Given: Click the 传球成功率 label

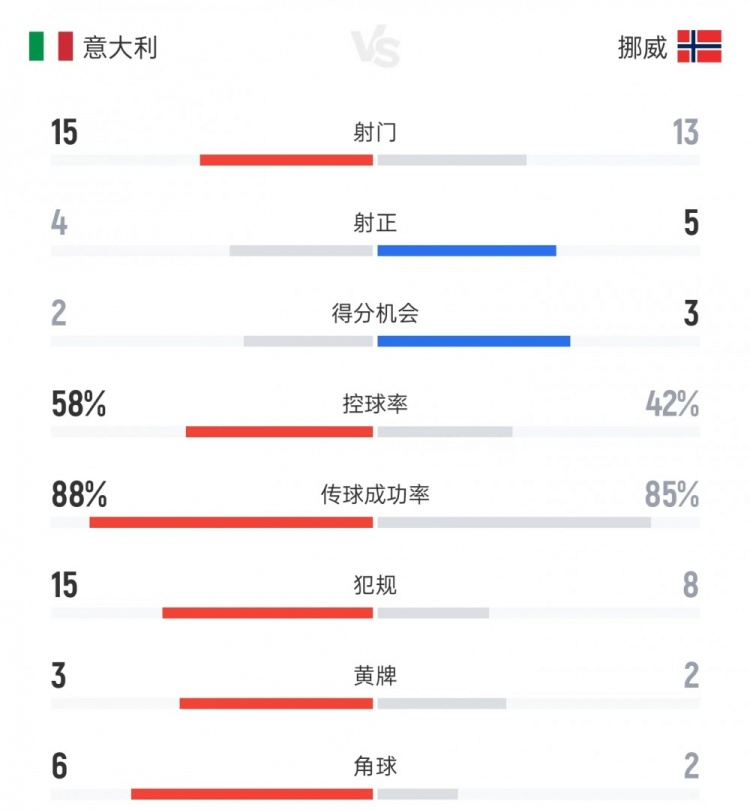Looking at the screenshot, I should point(375,494).
